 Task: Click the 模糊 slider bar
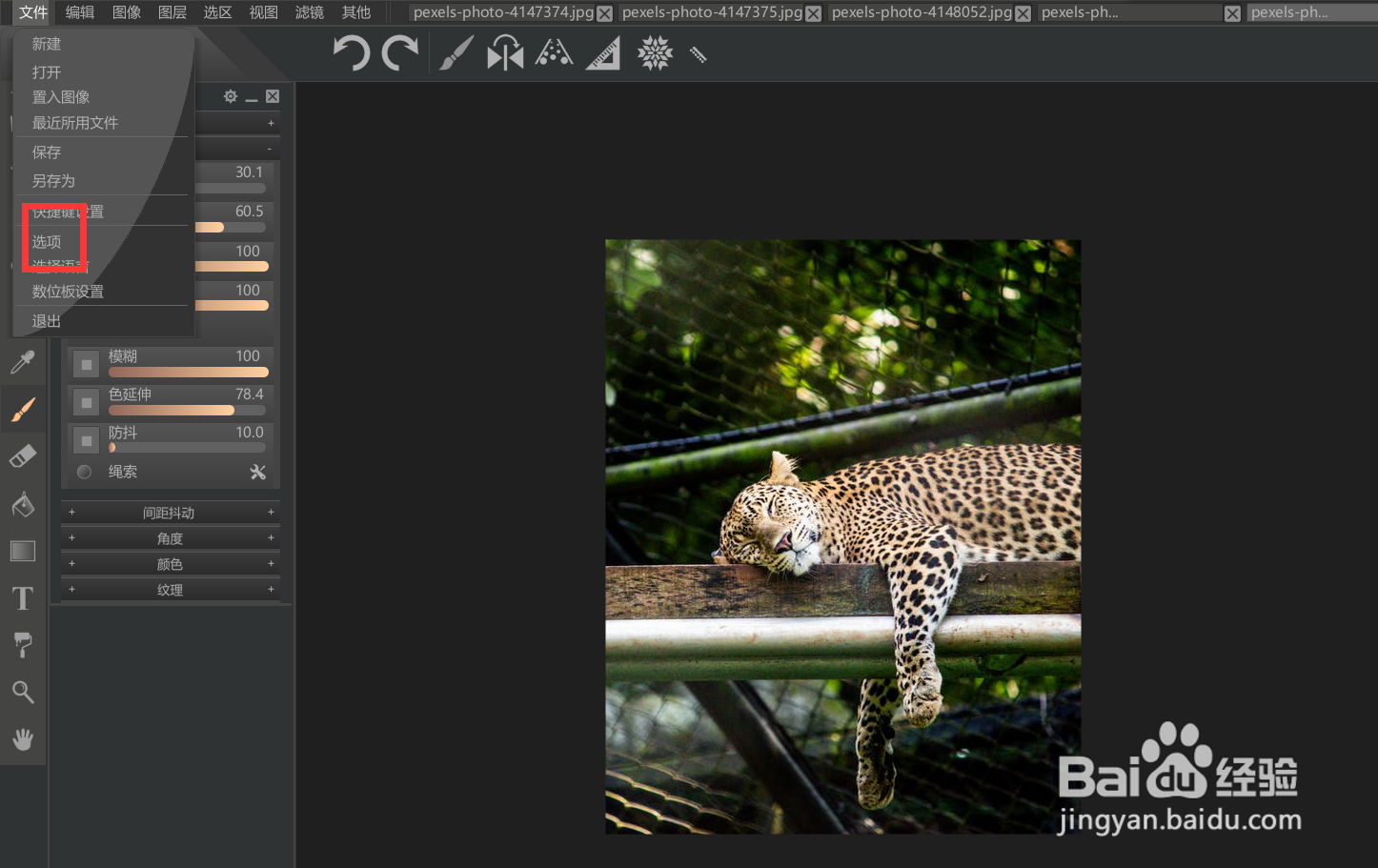coord(189,373)
